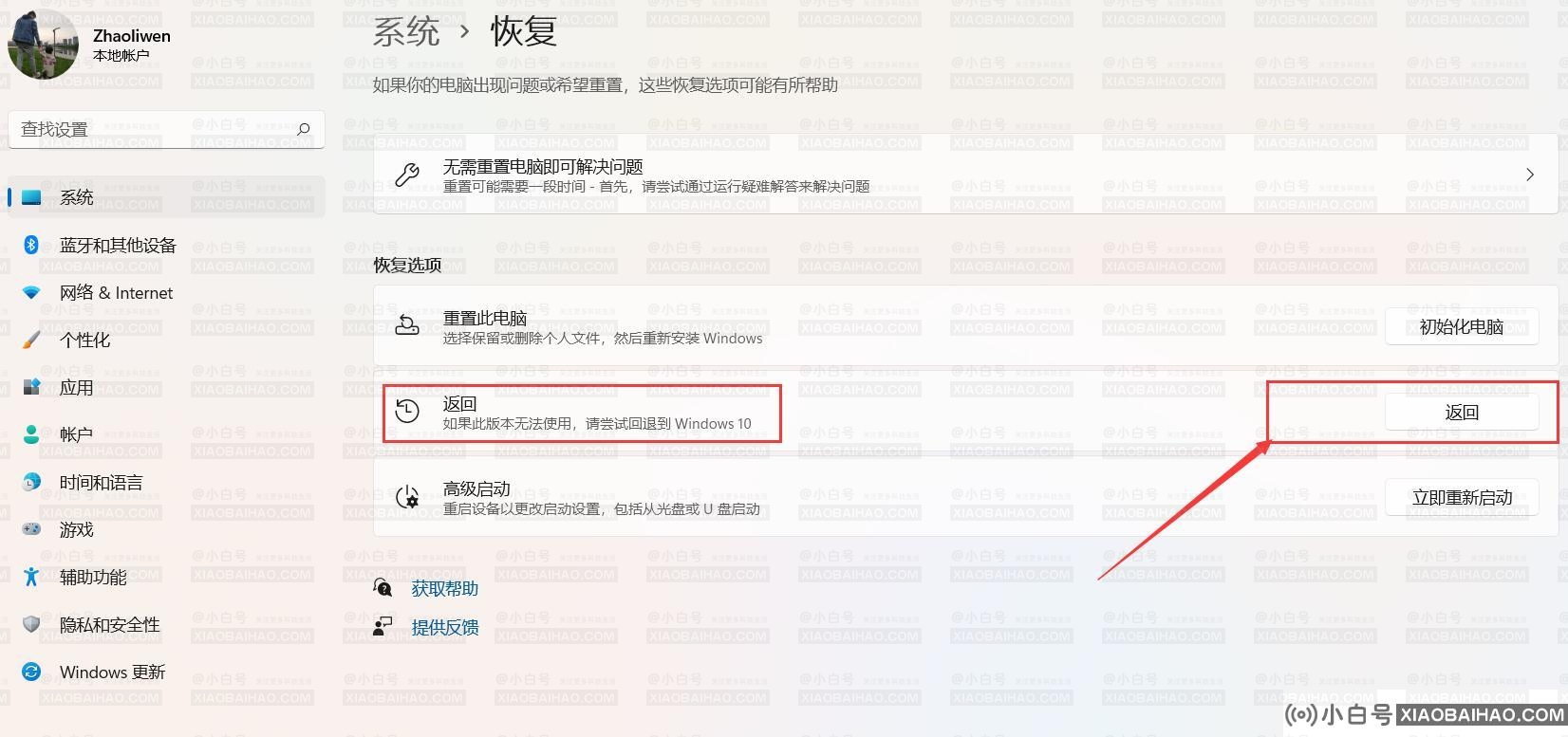Click the 获取帮助 headset icon
Screen dimensions: 1568x737
click(x=383, y=588)
